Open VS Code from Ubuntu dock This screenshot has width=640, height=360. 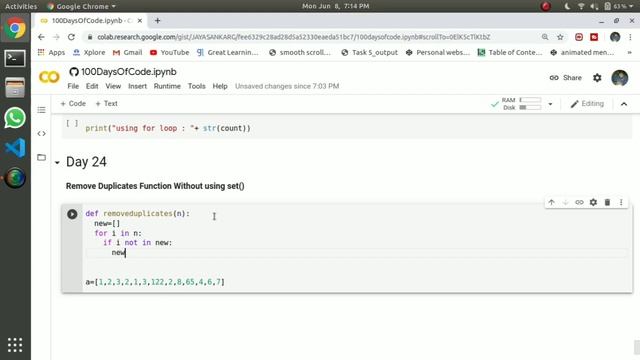pos(15,148)
